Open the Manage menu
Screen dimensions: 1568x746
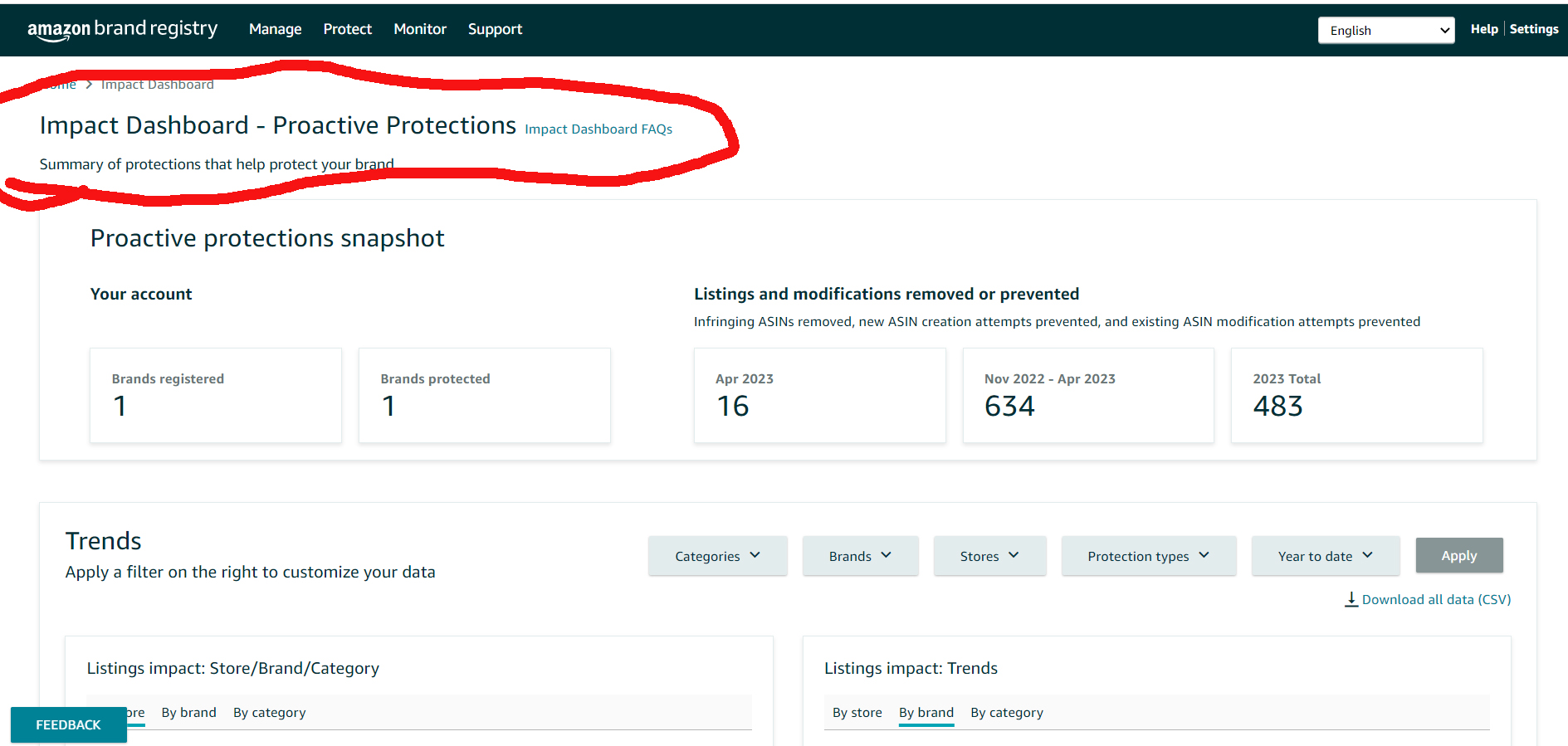276,29
